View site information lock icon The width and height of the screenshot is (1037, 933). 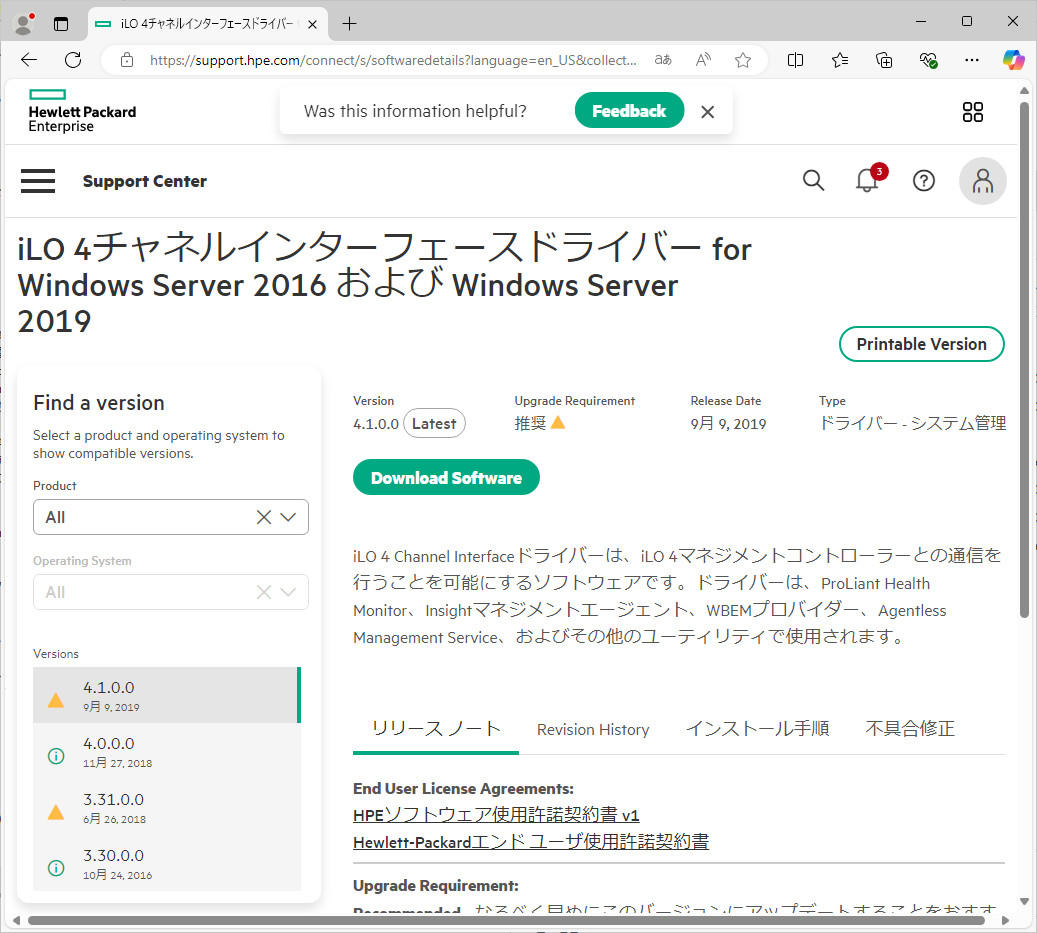click(x=127, y=60)
